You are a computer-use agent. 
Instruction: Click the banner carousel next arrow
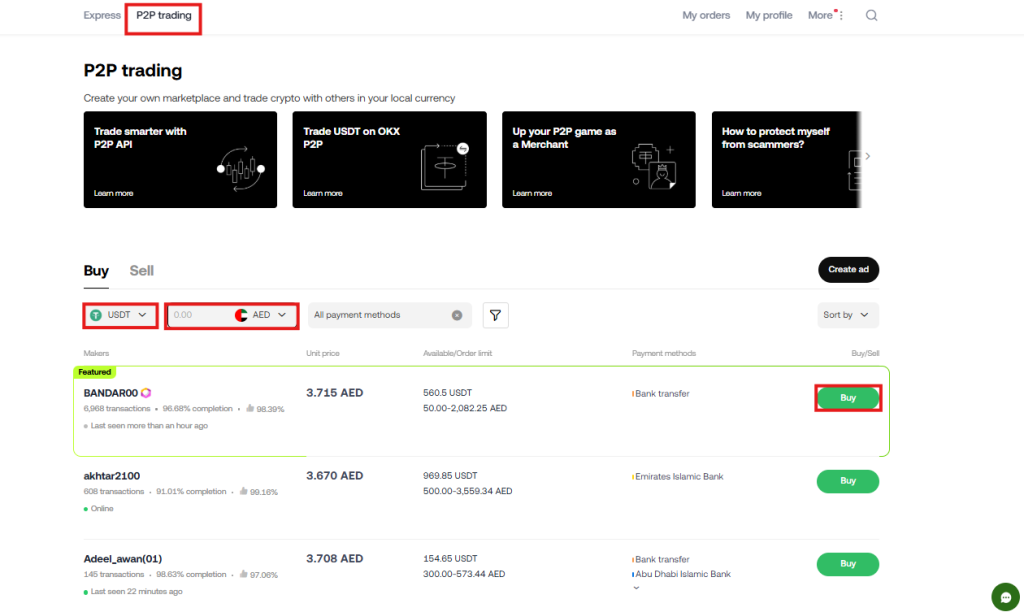tap(866, 156)
